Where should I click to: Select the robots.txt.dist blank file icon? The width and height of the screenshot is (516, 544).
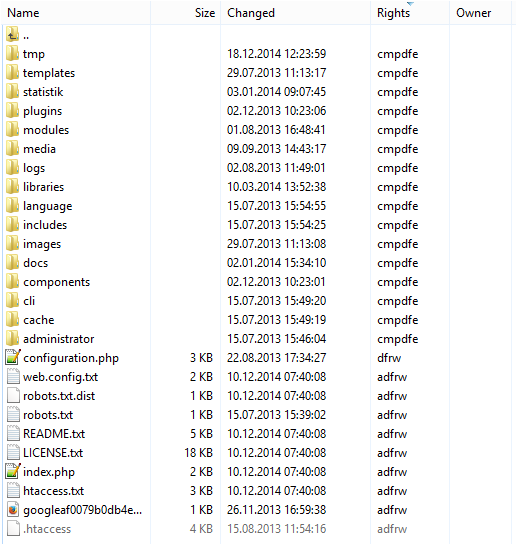[x=13, y=396]
